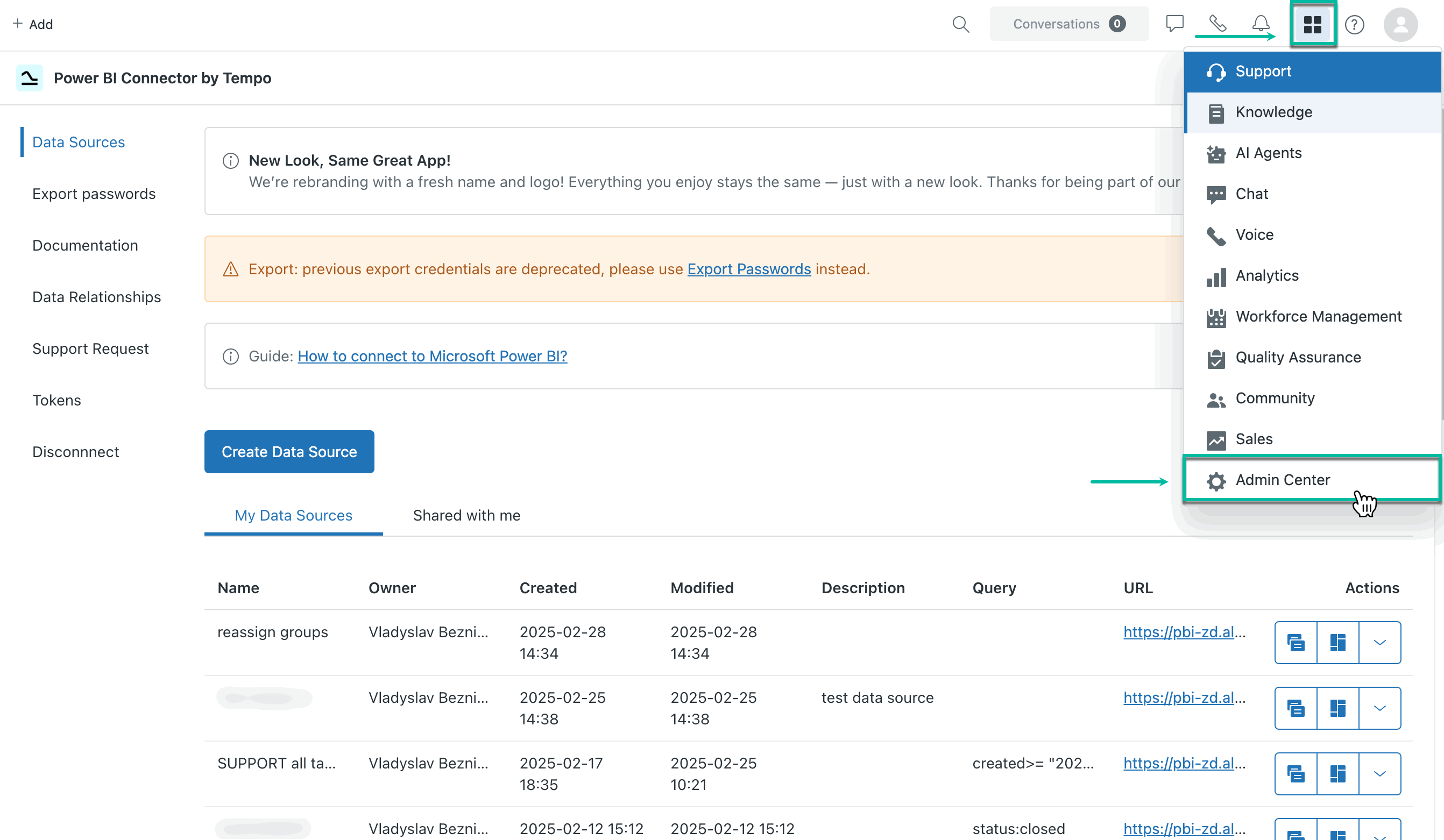Viewport: 1444px width, 840px height.
Task: Select the Knowledge product in the menu
Action: [x=1273, y=112]
